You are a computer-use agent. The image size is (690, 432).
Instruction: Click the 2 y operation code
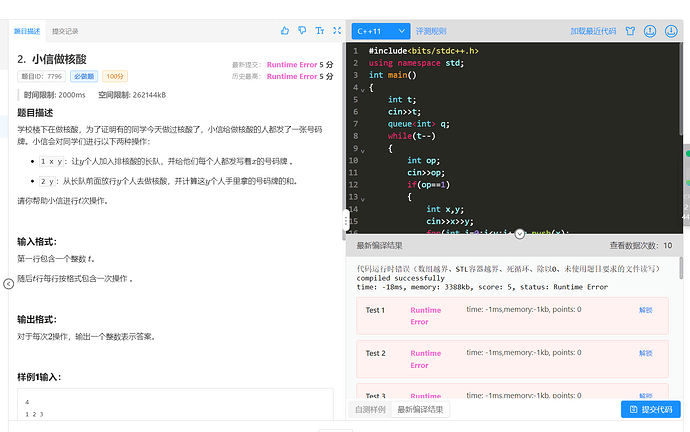47,181
